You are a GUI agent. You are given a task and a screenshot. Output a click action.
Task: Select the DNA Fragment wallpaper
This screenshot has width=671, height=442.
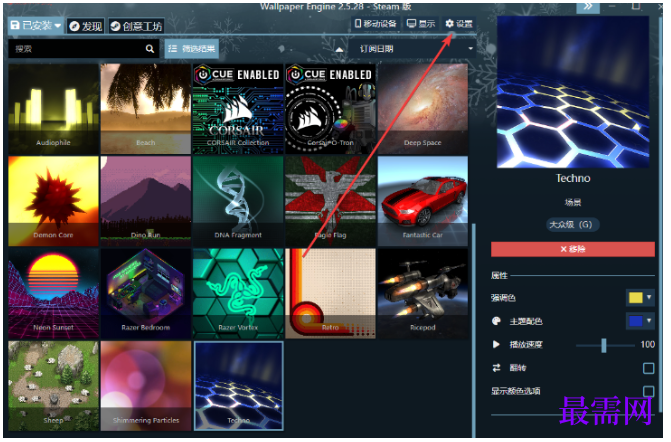[x=238, y=201]
